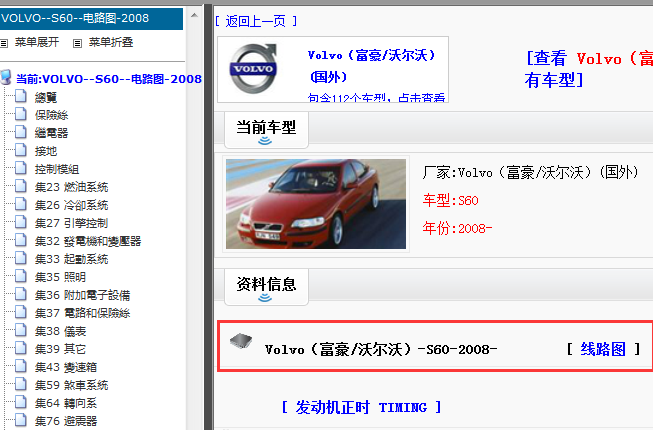Click the page icon next to 控制模組

[x=21, y=168]
